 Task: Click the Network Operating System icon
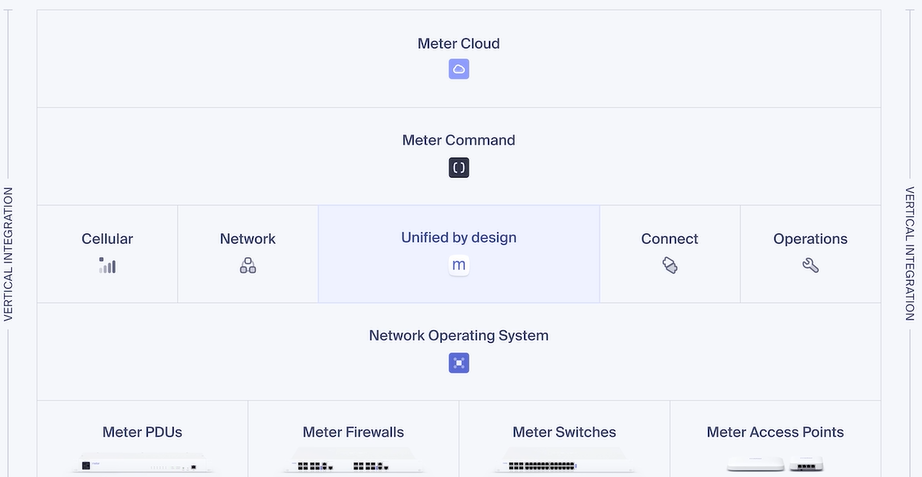[459, 363]
